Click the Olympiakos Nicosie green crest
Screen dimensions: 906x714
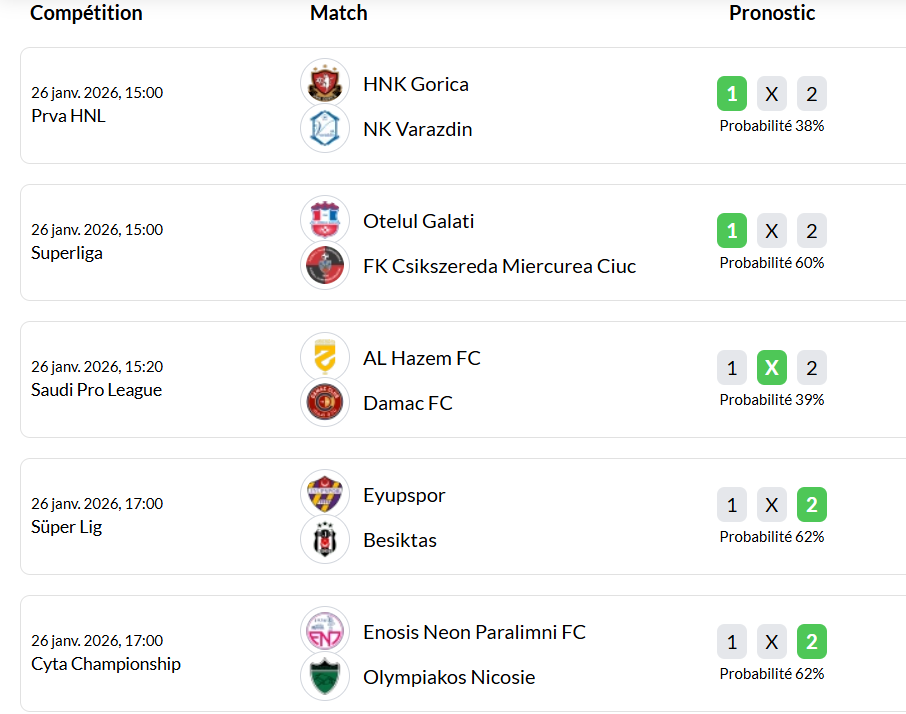(x=325, y=677)
